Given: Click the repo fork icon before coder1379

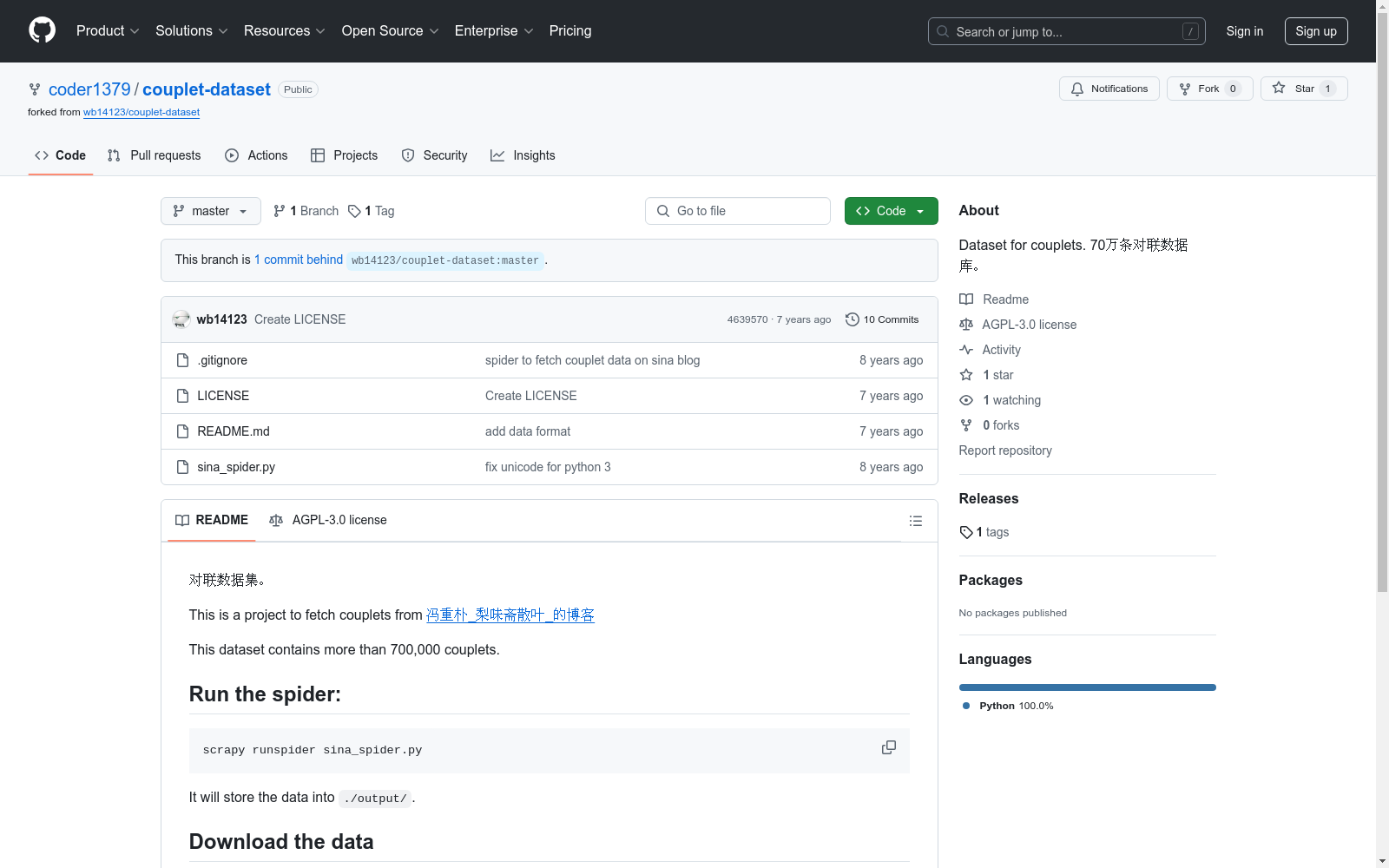Looking at the screenshot, I should (35, 89).
